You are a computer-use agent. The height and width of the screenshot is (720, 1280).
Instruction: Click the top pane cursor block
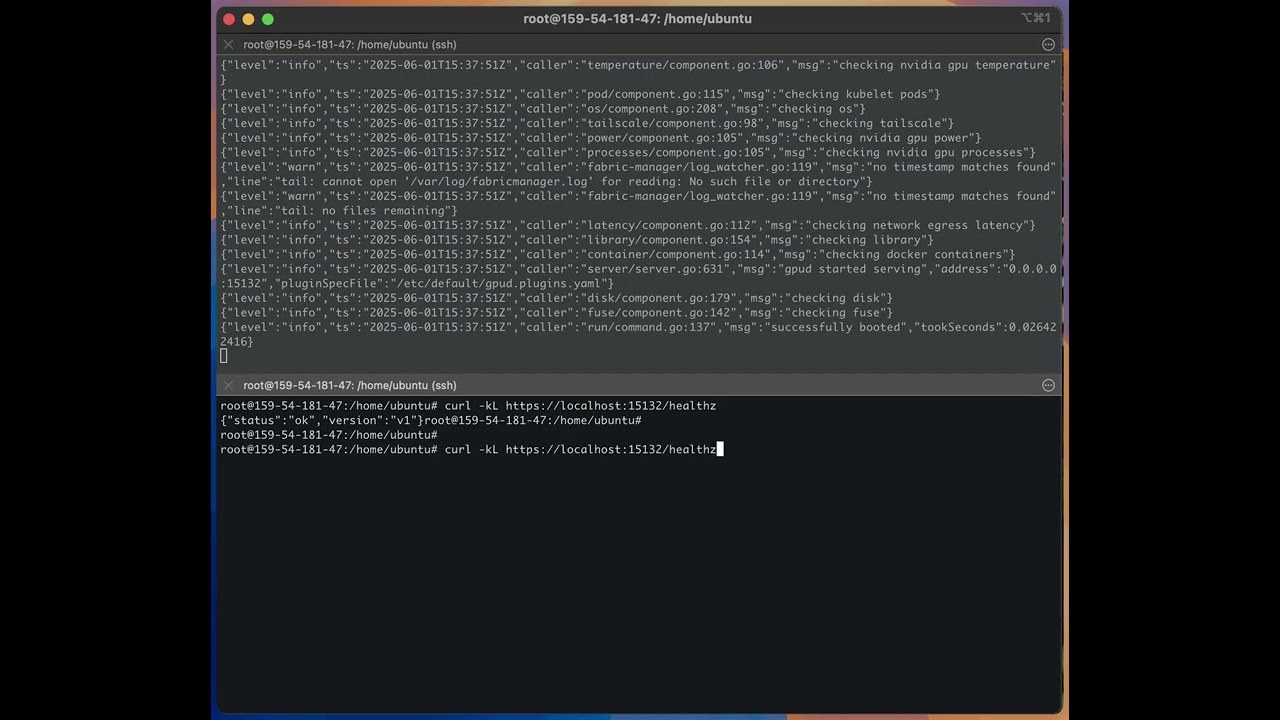[223, 356]
